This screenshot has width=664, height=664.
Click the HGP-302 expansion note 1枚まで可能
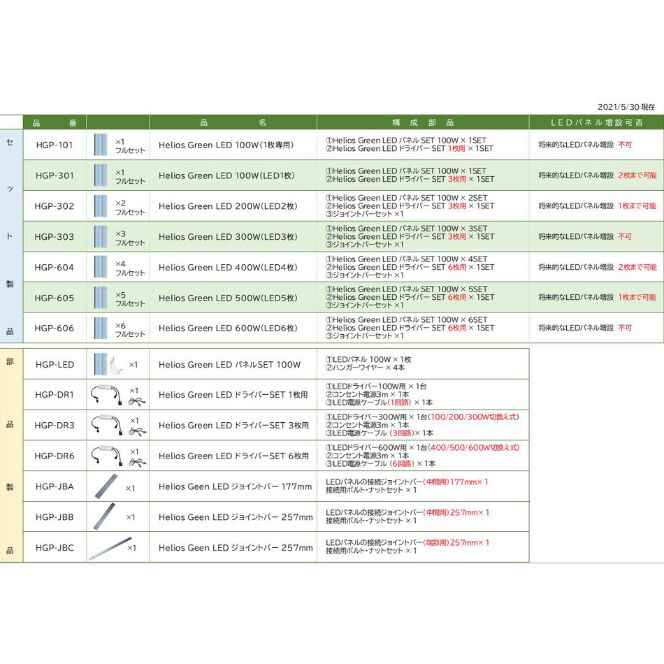coord(637,206)
